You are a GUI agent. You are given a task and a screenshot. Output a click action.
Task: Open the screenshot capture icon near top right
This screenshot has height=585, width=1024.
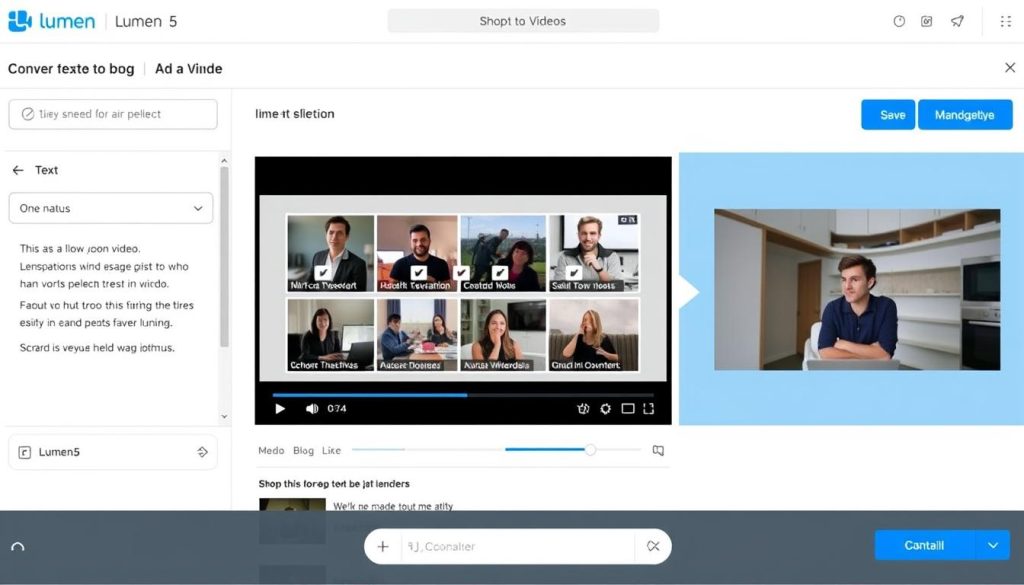click(925, 20)
